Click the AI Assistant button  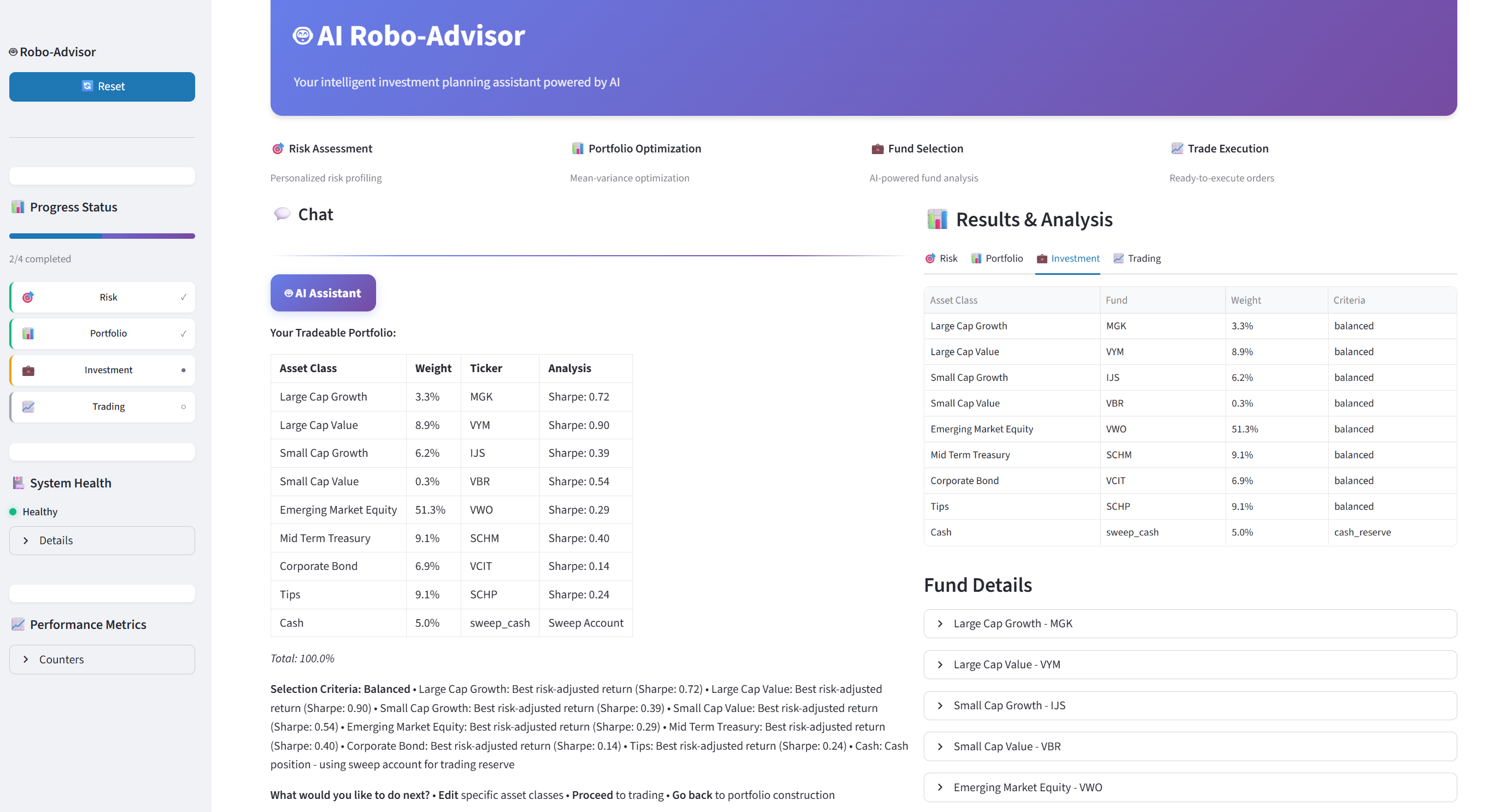tap(323, 293)
